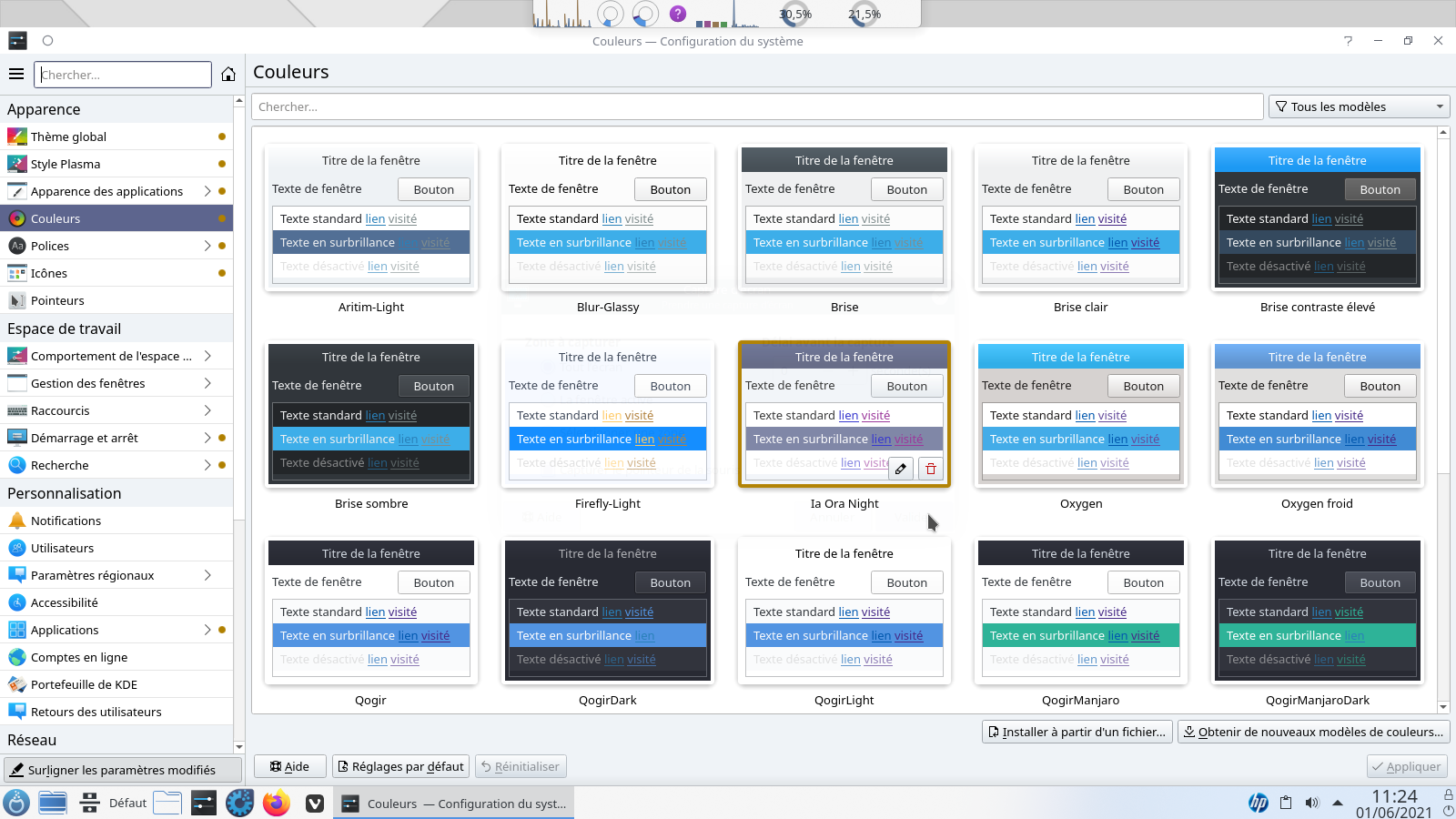Edit the Ia Ora Night color scheme
Screen dimensions: 1456x819
901,469
